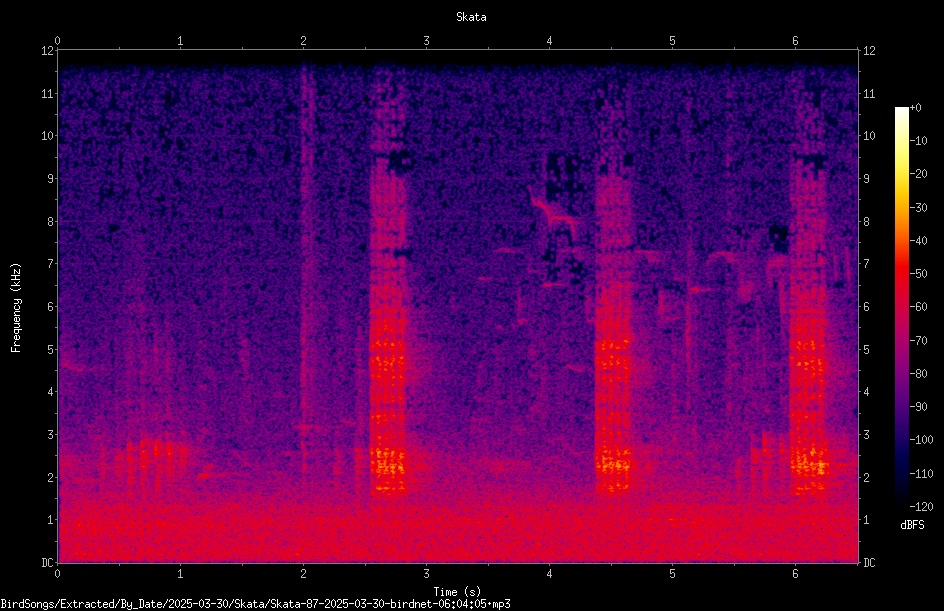The height and width of the screenshot is (611, 944).
Task: Select the "-60" colorbar label
Action: click(x=918, y=307)
